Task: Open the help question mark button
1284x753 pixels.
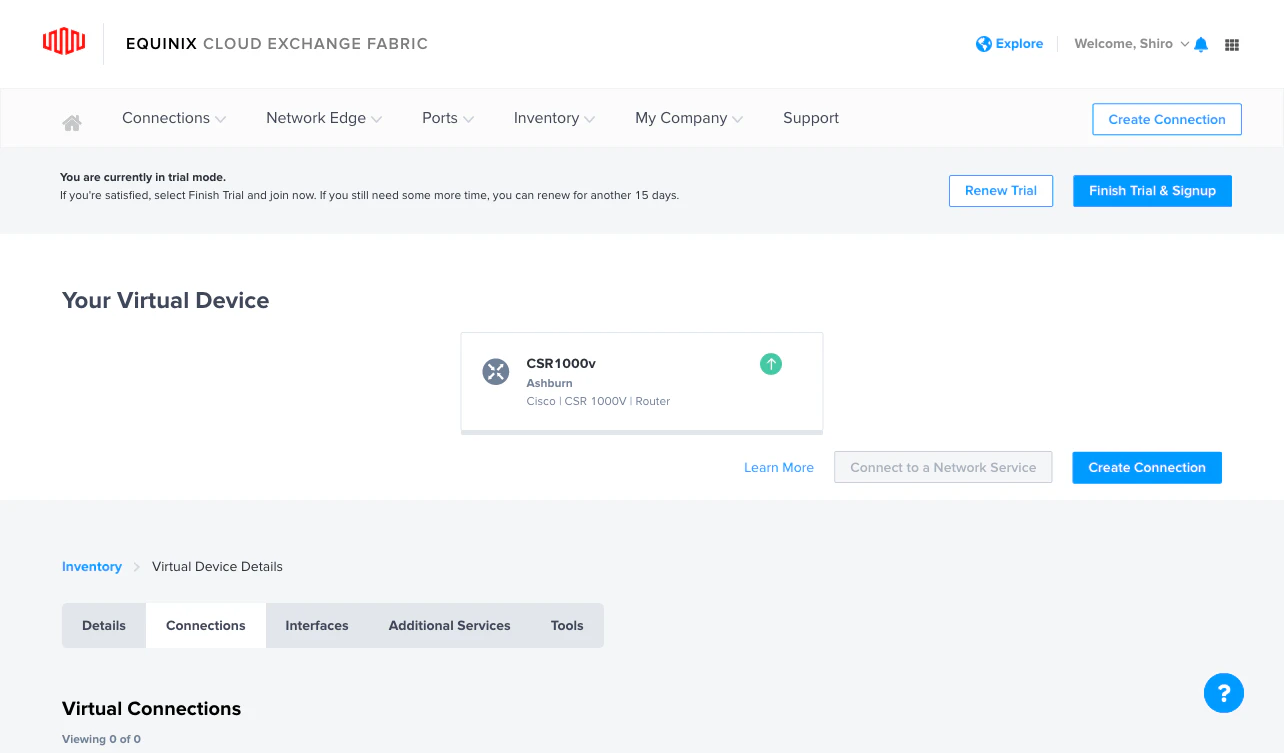Action: (1224, 692)
